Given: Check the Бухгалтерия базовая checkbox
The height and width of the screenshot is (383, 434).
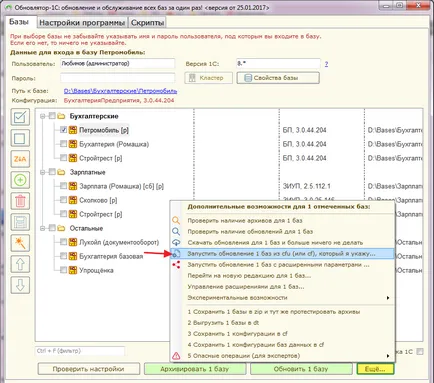Looking at the screenshot, I should (63, 256).
